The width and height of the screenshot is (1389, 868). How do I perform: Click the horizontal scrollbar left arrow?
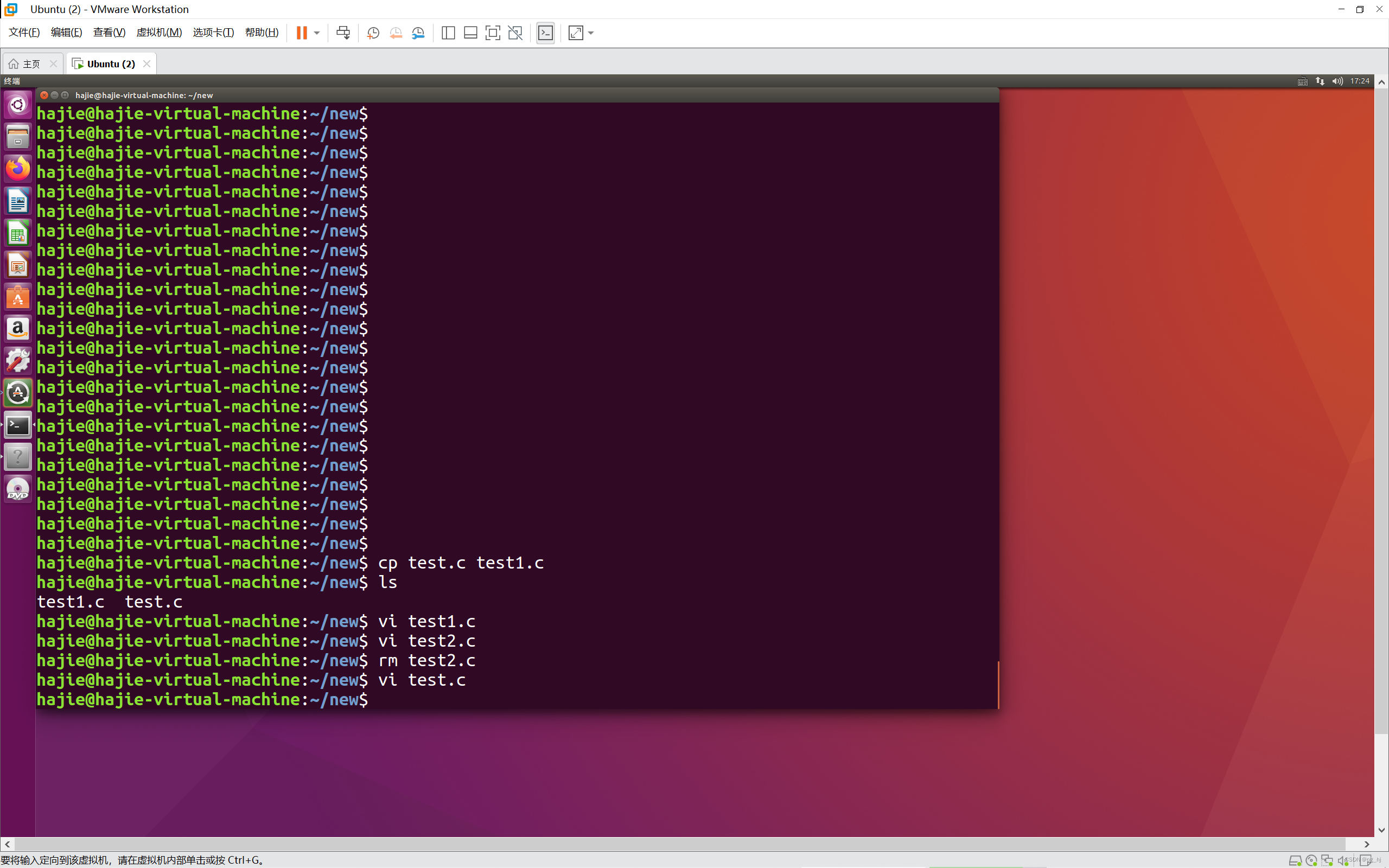(8, 845)
